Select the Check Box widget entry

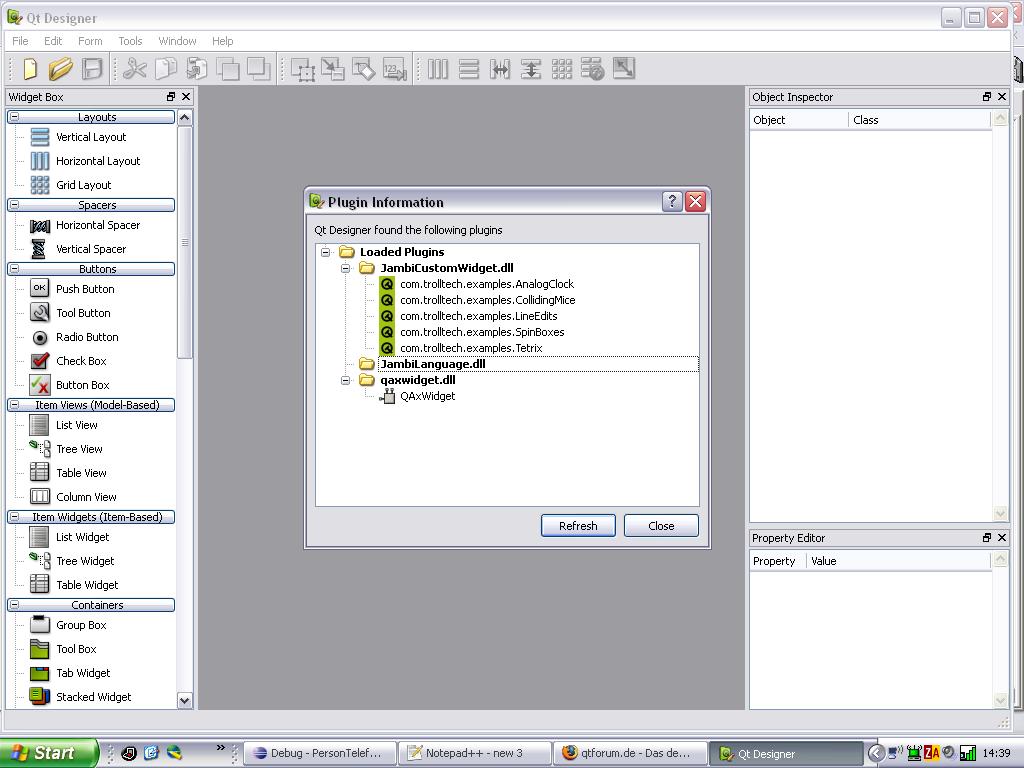(x=80, y=361)
